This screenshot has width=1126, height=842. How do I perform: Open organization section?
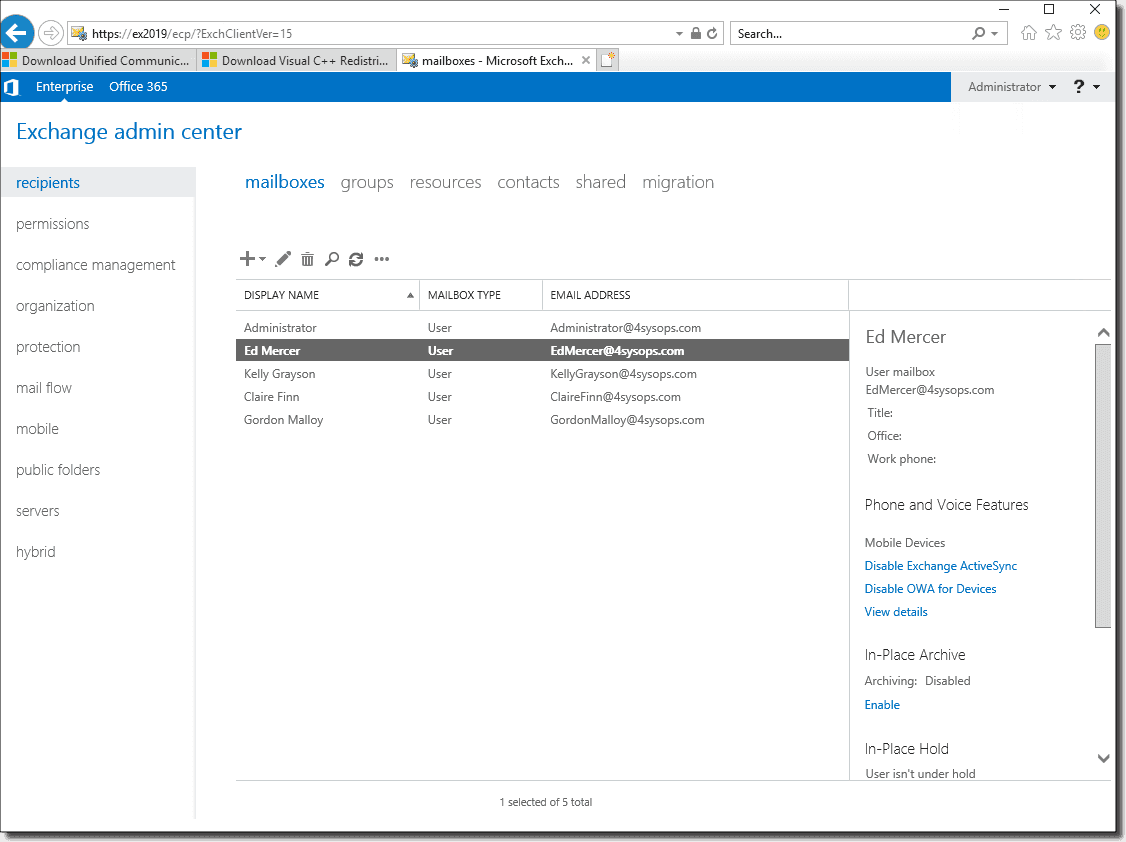point(55,306)
